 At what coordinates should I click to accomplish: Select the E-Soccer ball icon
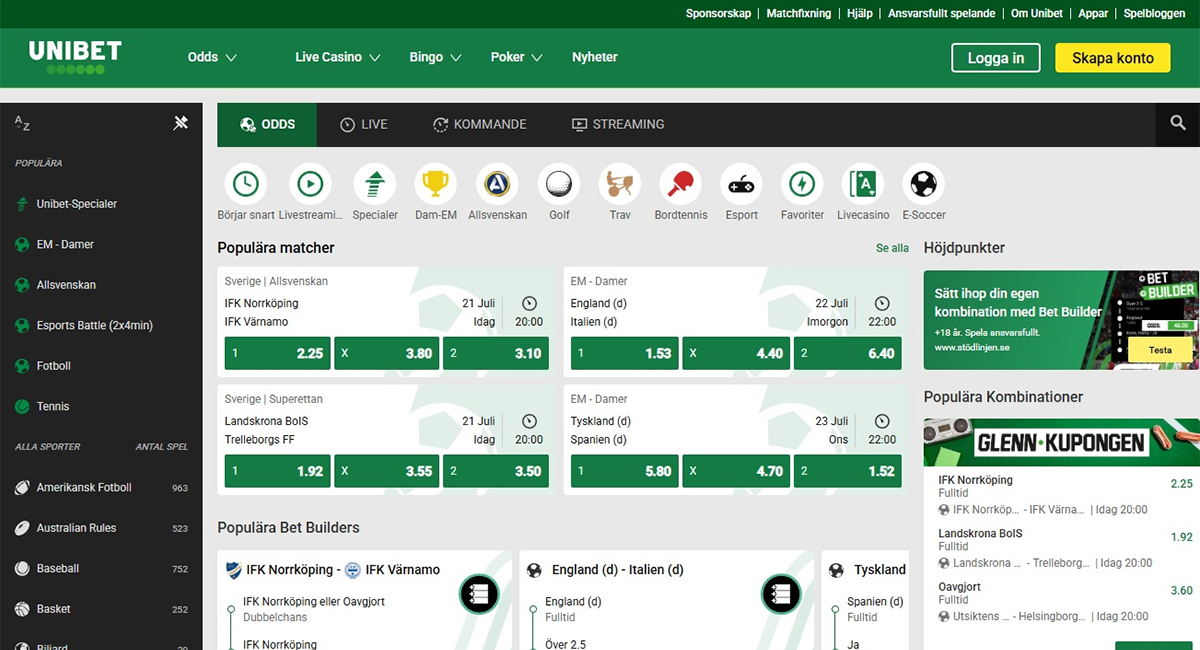coord(924,184)
